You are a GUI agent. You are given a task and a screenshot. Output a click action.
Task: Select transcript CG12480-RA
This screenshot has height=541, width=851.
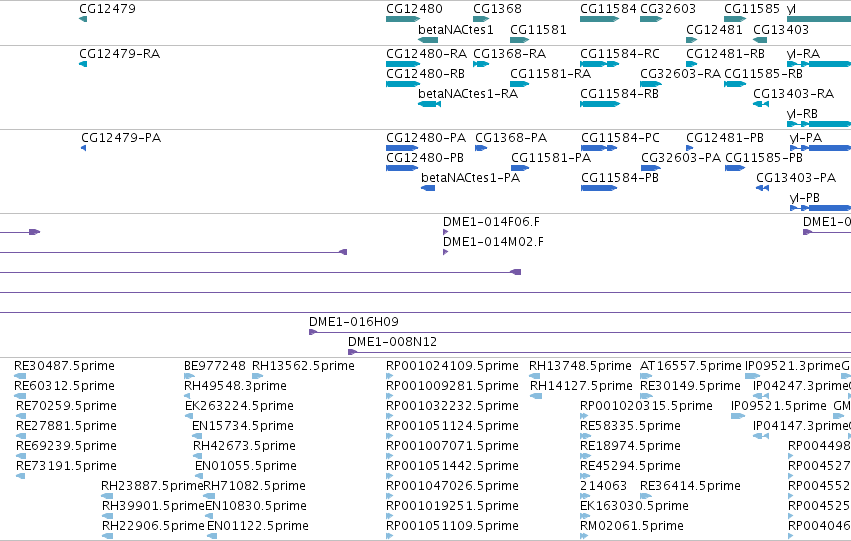(426, 54)
